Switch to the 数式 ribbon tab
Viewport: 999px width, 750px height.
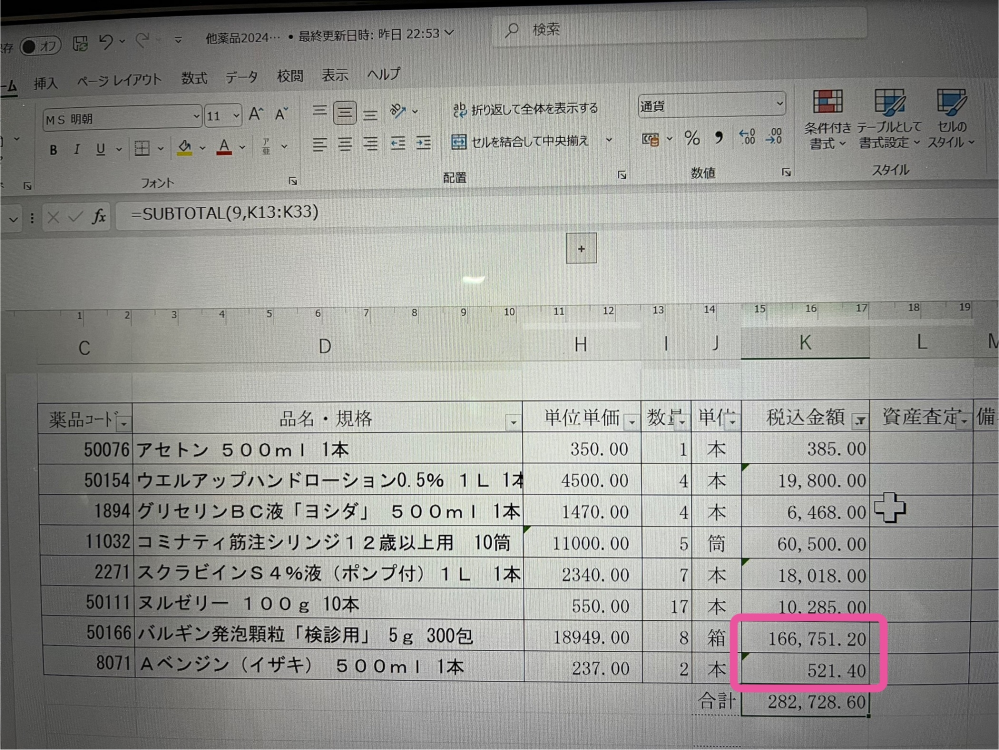(x=194, y=76)
